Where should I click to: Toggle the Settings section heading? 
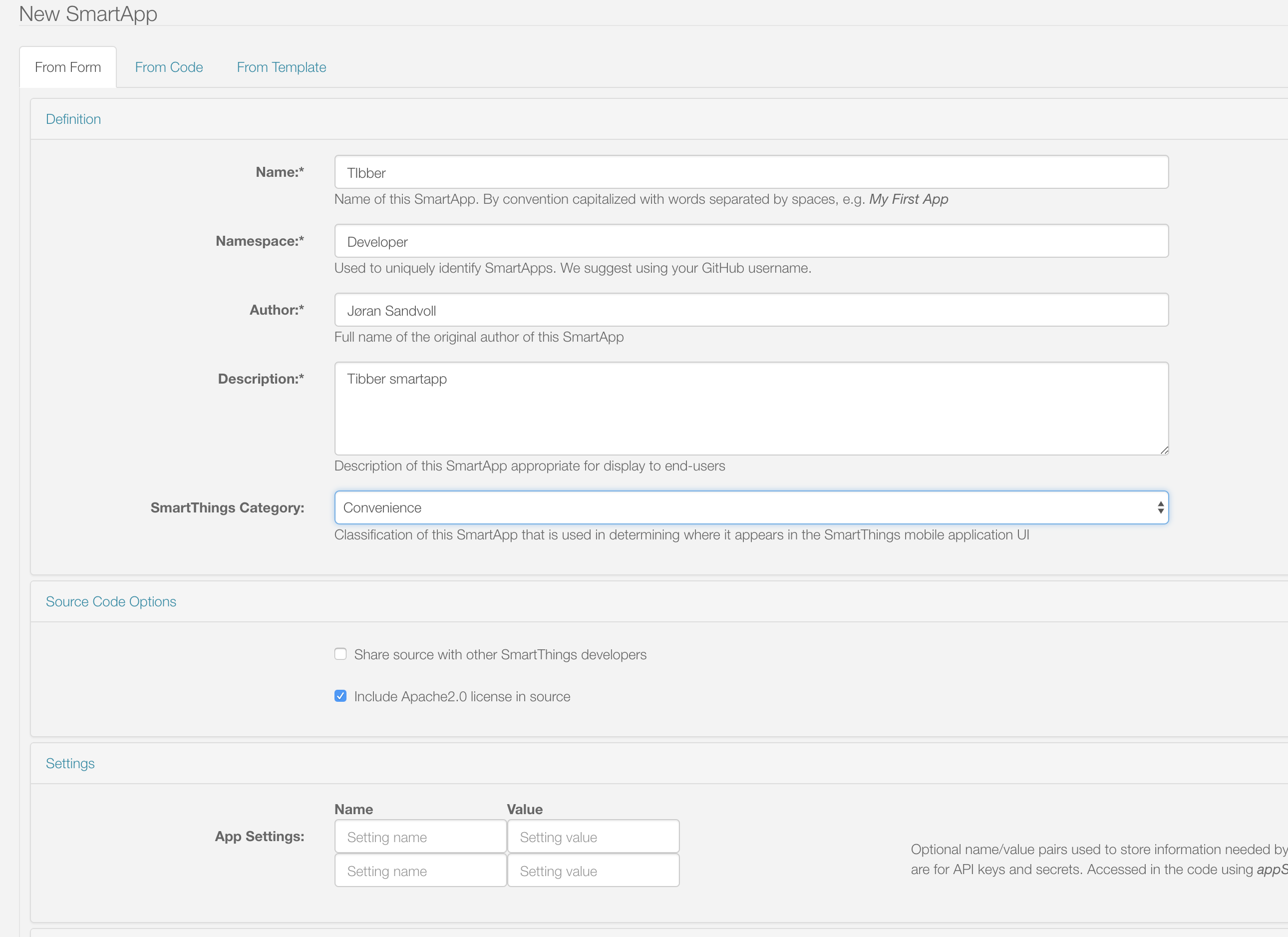tap(70, 763)
